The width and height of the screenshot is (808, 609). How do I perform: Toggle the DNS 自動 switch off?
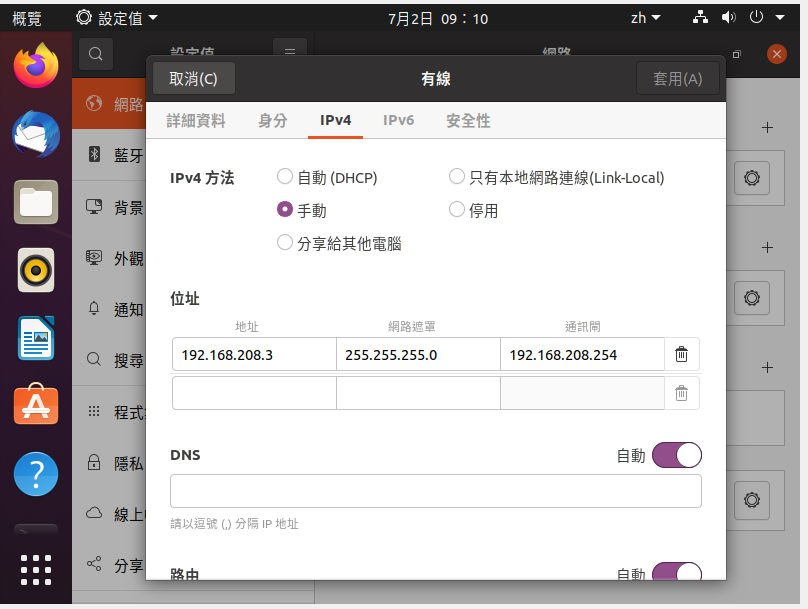coord(676,456)
